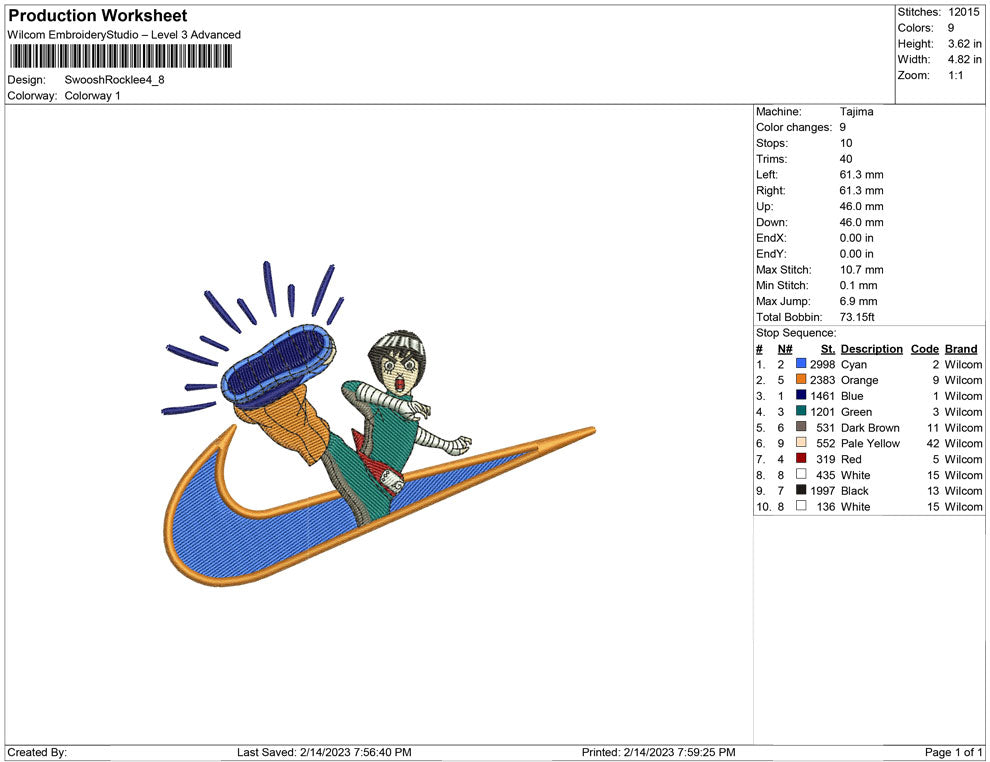990x762 pixels.
Task: Select the design name SwooshRocklee4_8
Action: 114,80
